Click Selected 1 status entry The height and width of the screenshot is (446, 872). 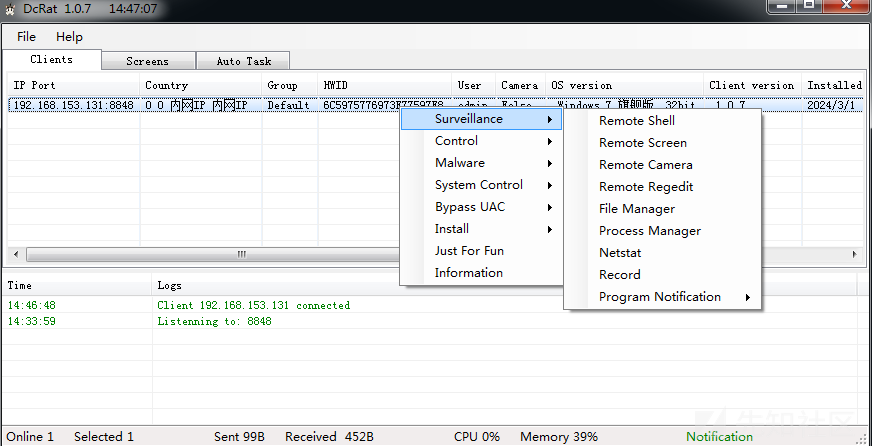104,437
